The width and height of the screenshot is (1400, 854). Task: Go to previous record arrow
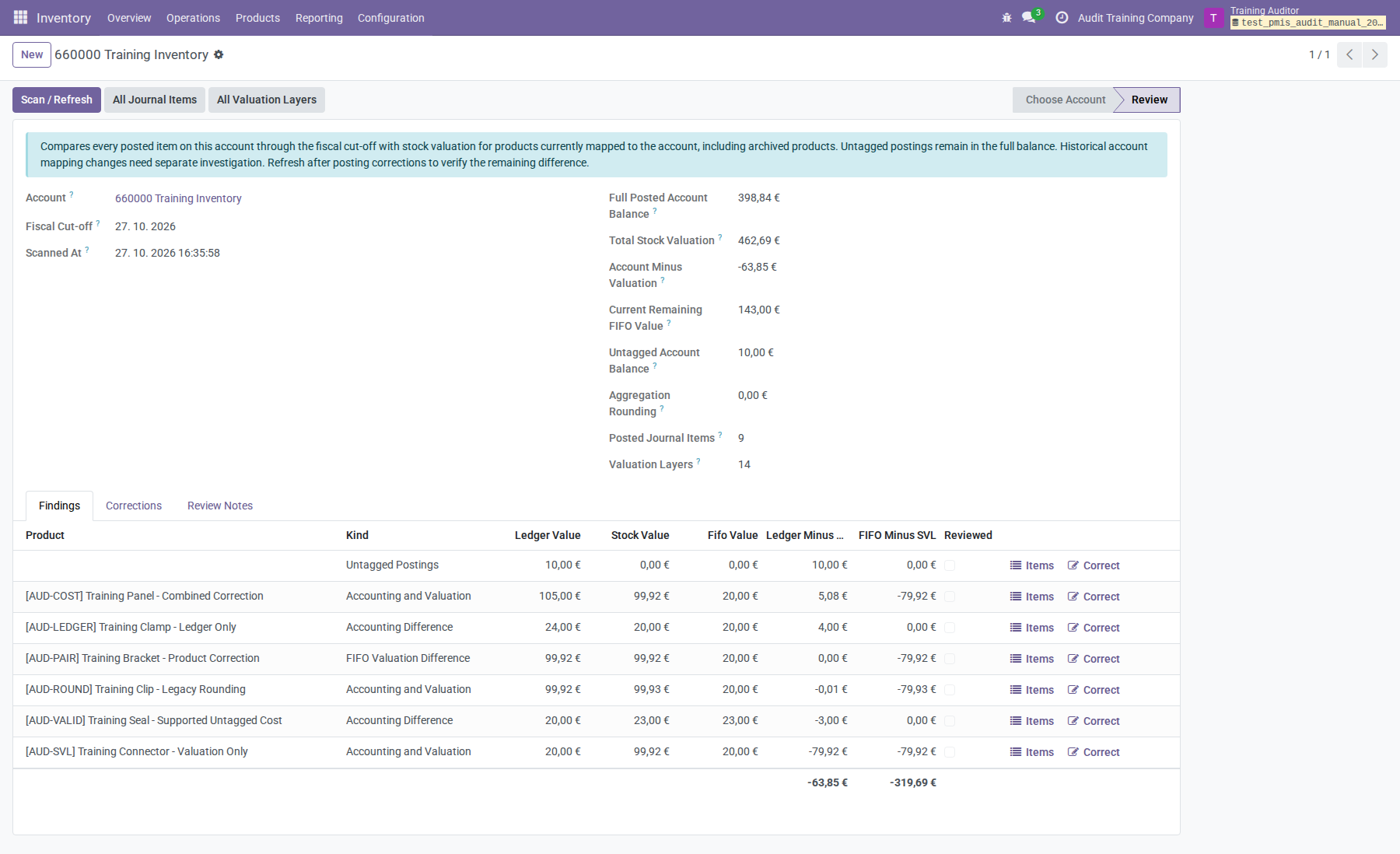coord(1349,54)
